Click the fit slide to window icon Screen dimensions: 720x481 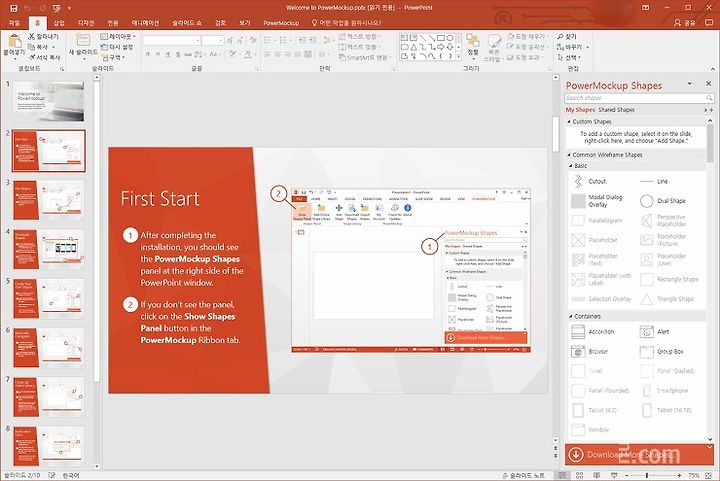coord(710,475)
